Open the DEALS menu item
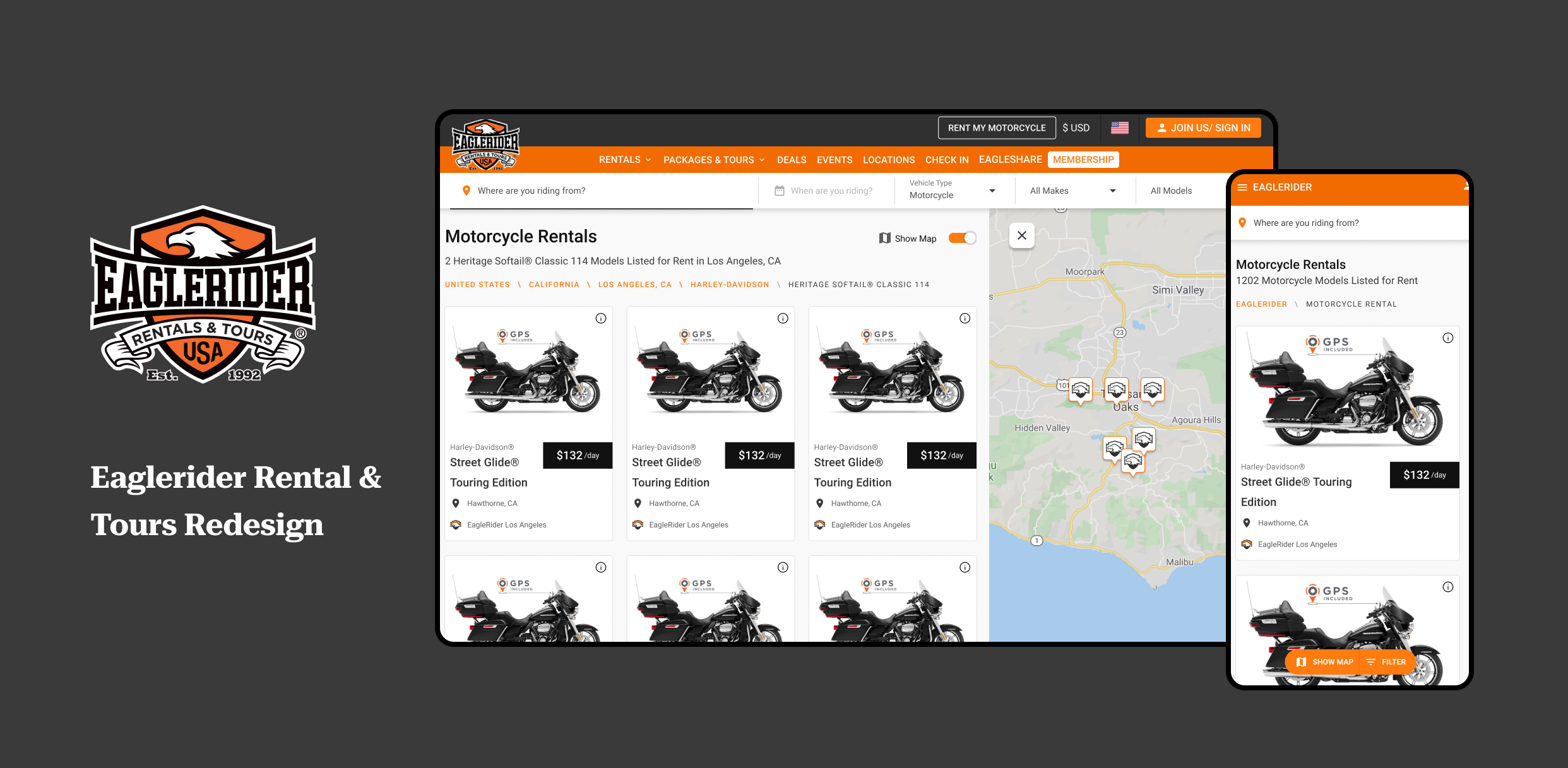Image resolution: width=1568 pixels, height=768 pixels. (x=792, y=160)
